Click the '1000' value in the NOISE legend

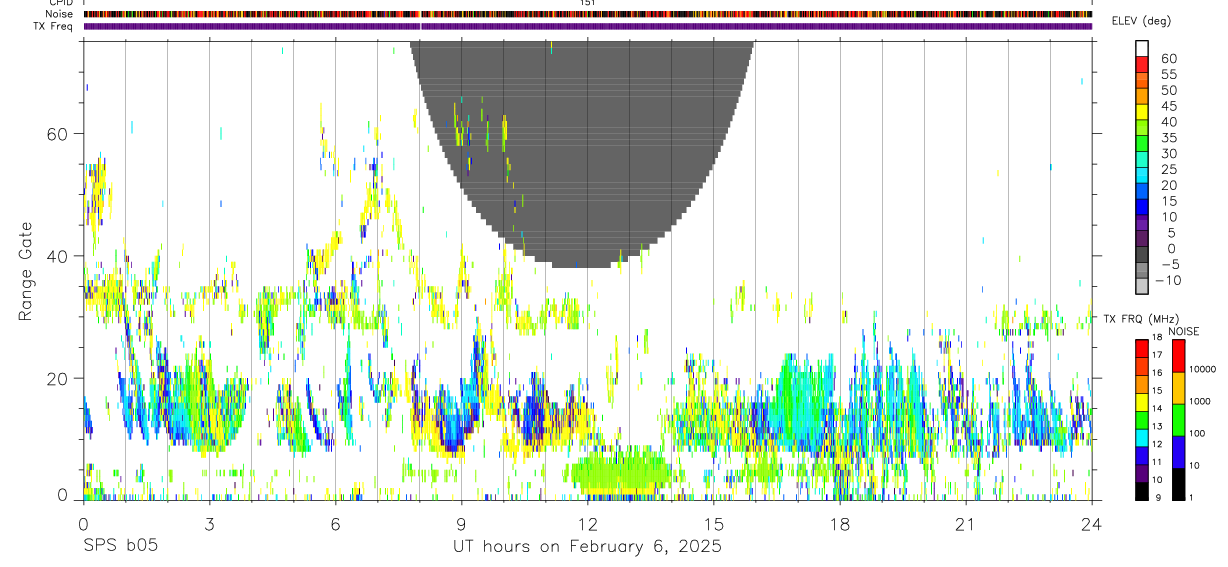pos(1202,401)
